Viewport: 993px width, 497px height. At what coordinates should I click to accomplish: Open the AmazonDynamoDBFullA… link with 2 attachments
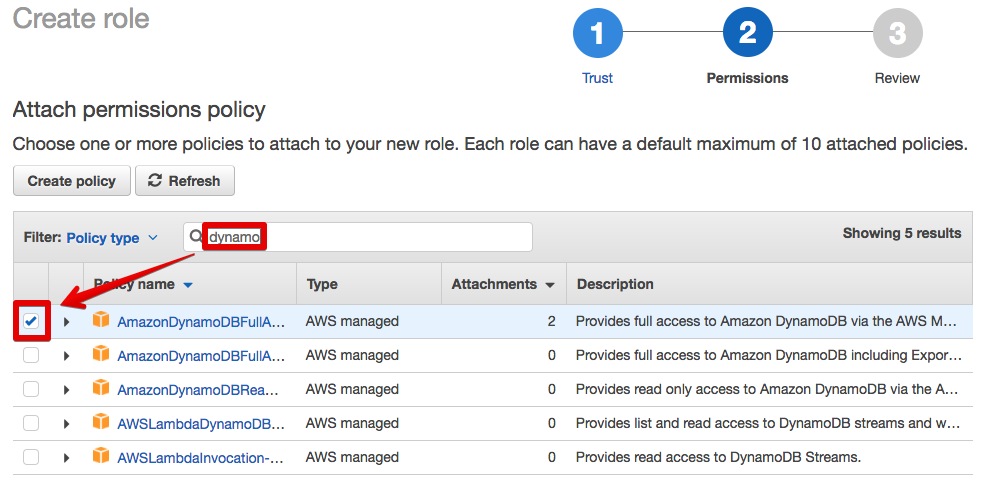(x=201, y=322)
